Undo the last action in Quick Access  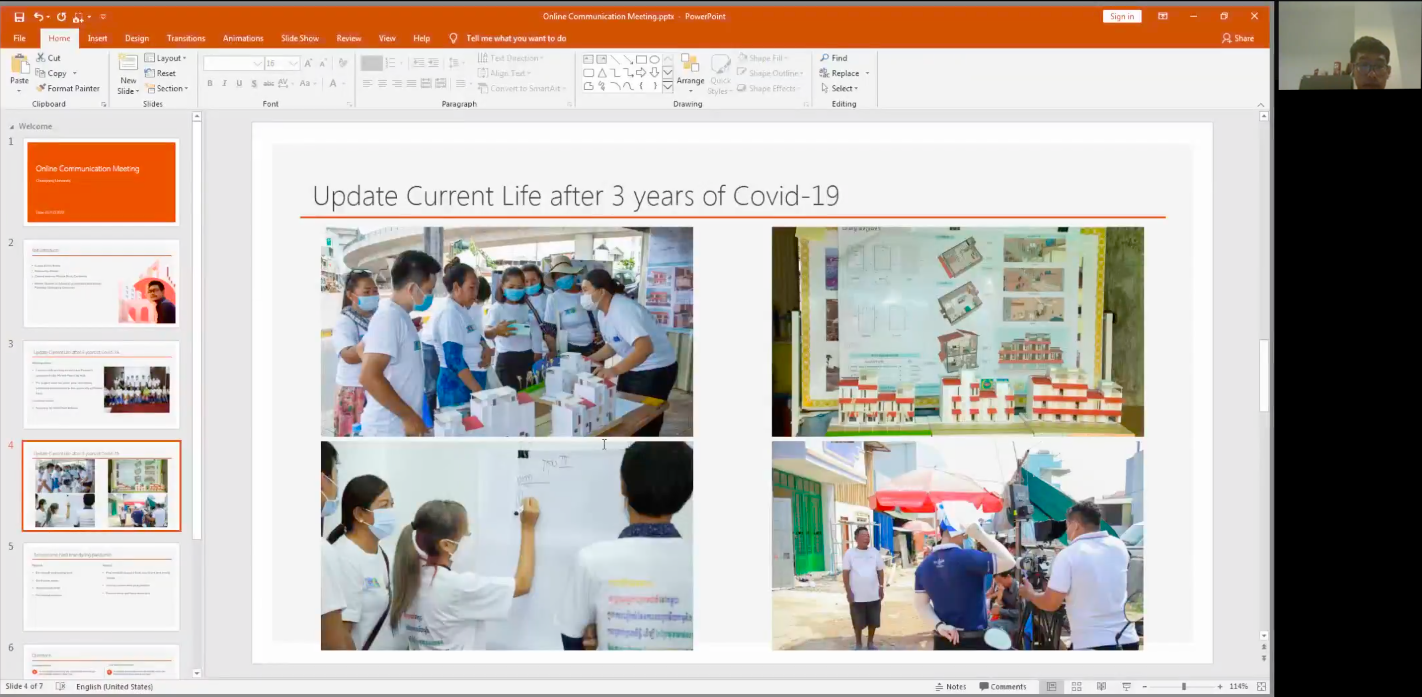click(38, 16)
